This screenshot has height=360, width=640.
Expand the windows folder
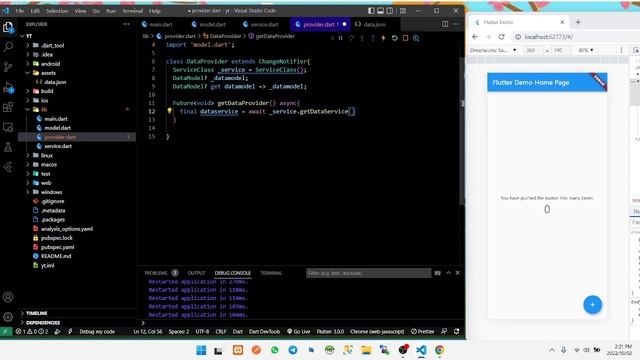[51, 192]
